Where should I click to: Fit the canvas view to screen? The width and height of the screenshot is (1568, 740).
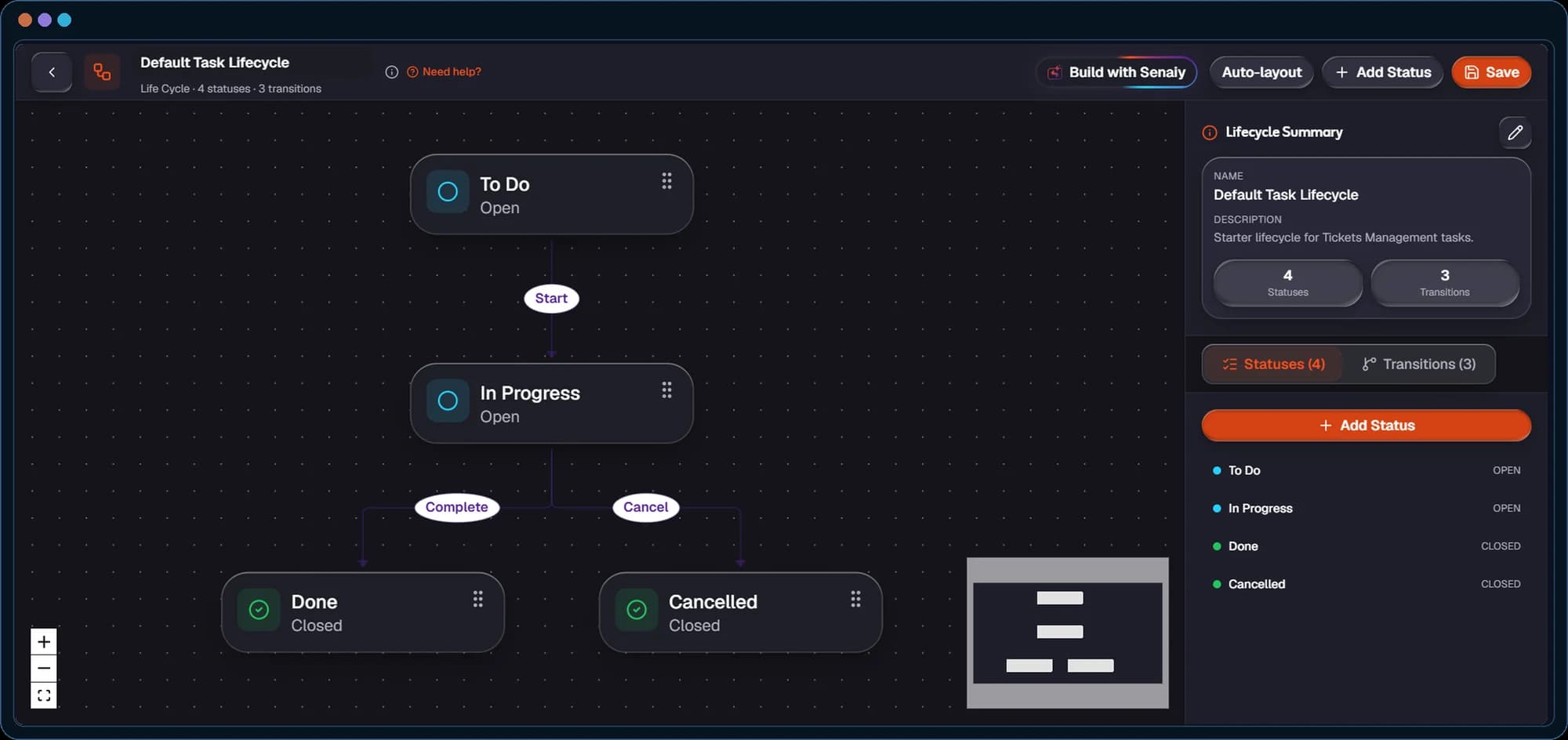(44, 695)
